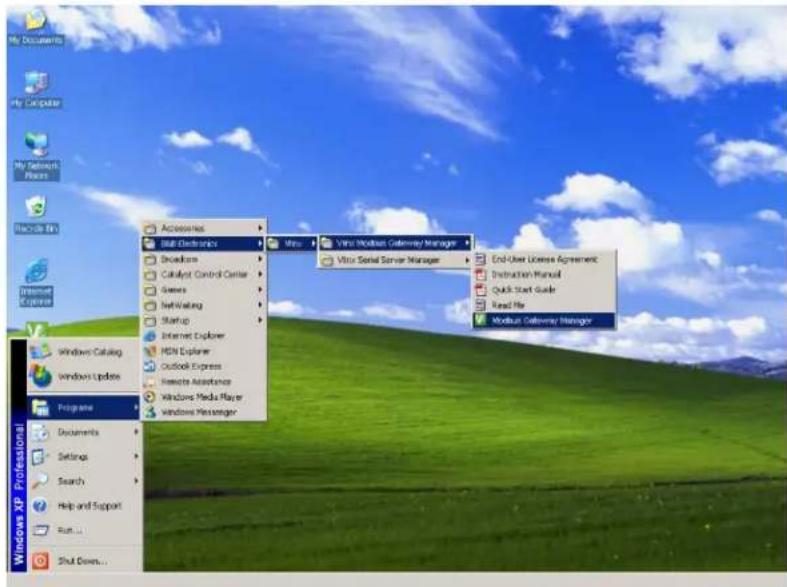Open Windows Messenger from Programs menu
The height and width of the screenshot is (587, 787).
[x=204, y=412]
